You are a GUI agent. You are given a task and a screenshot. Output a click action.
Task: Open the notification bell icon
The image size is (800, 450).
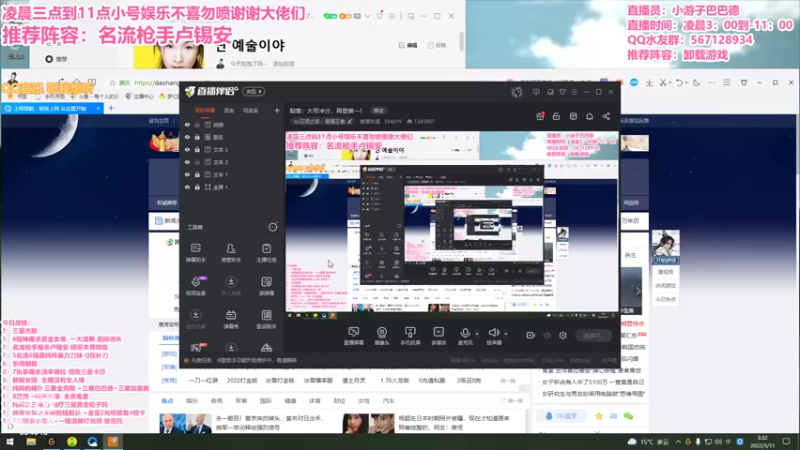pyautogui.click(x=589, y=116)
